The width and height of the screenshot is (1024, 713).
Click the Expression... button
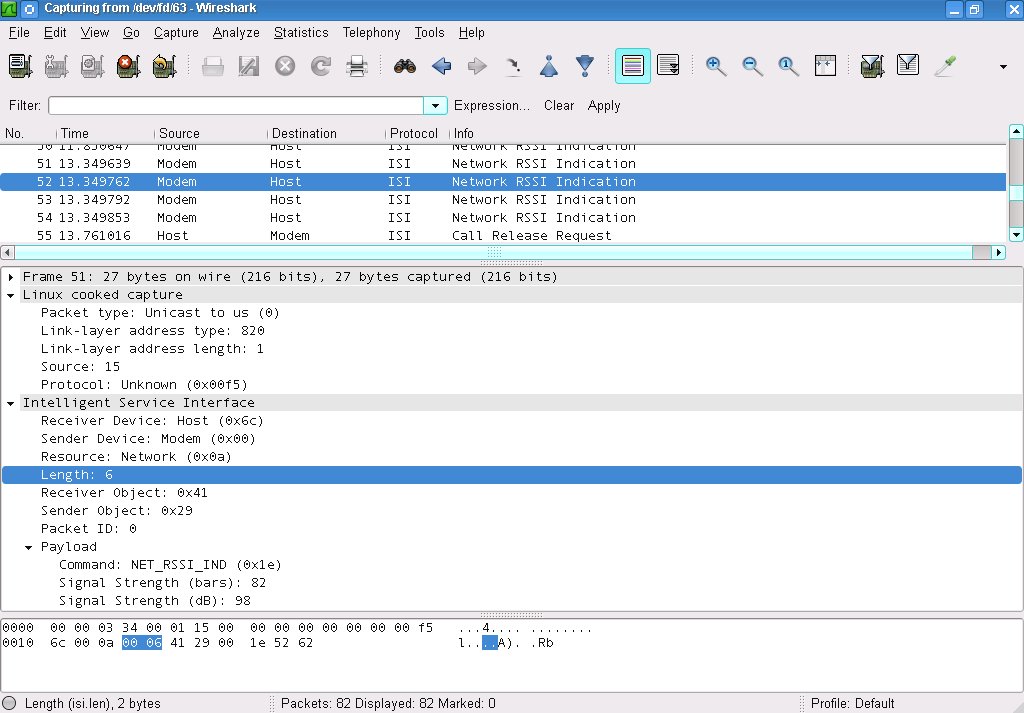pyautogui.click(x=491, y=106)
